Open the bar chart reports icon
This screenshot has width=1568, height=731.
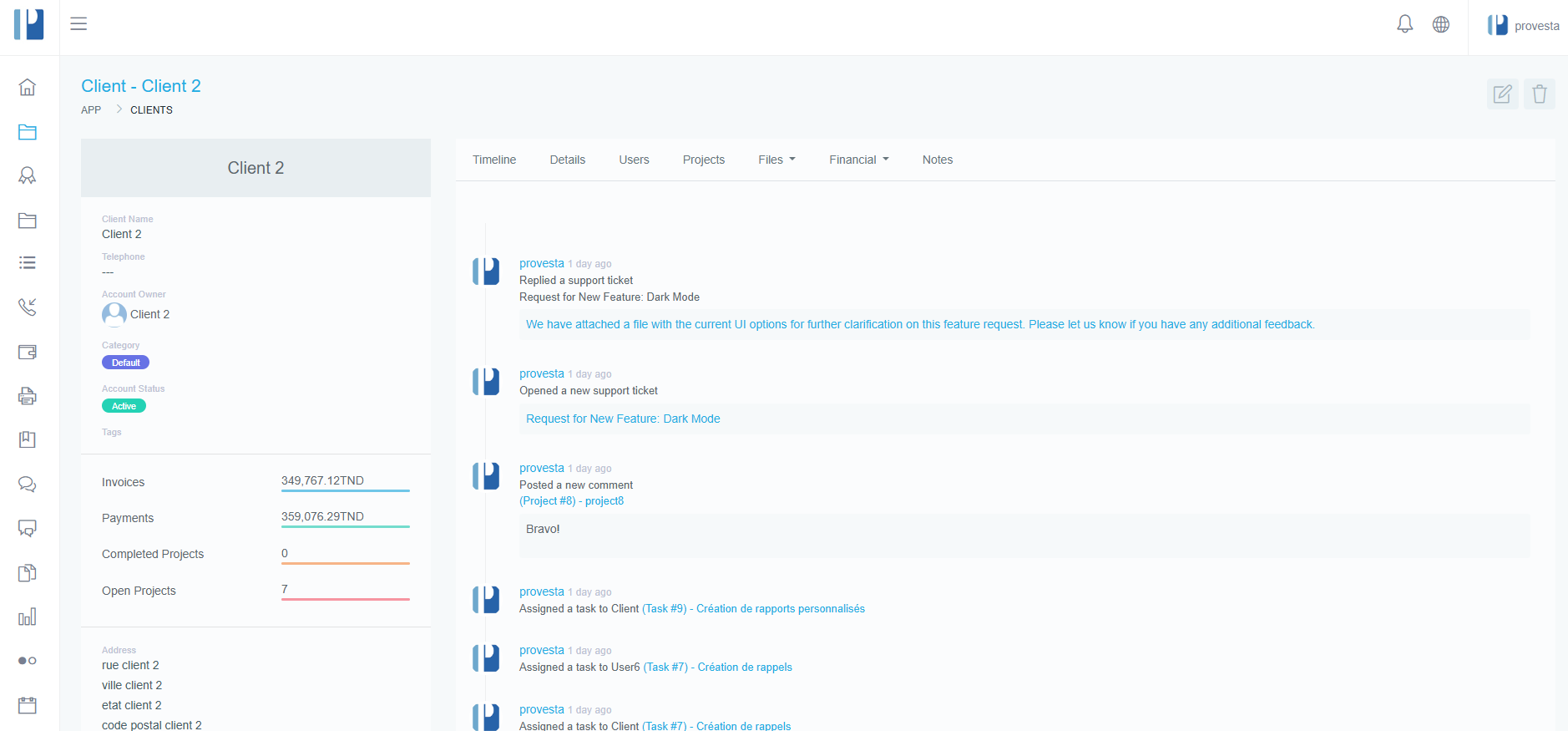coord(28,617)
